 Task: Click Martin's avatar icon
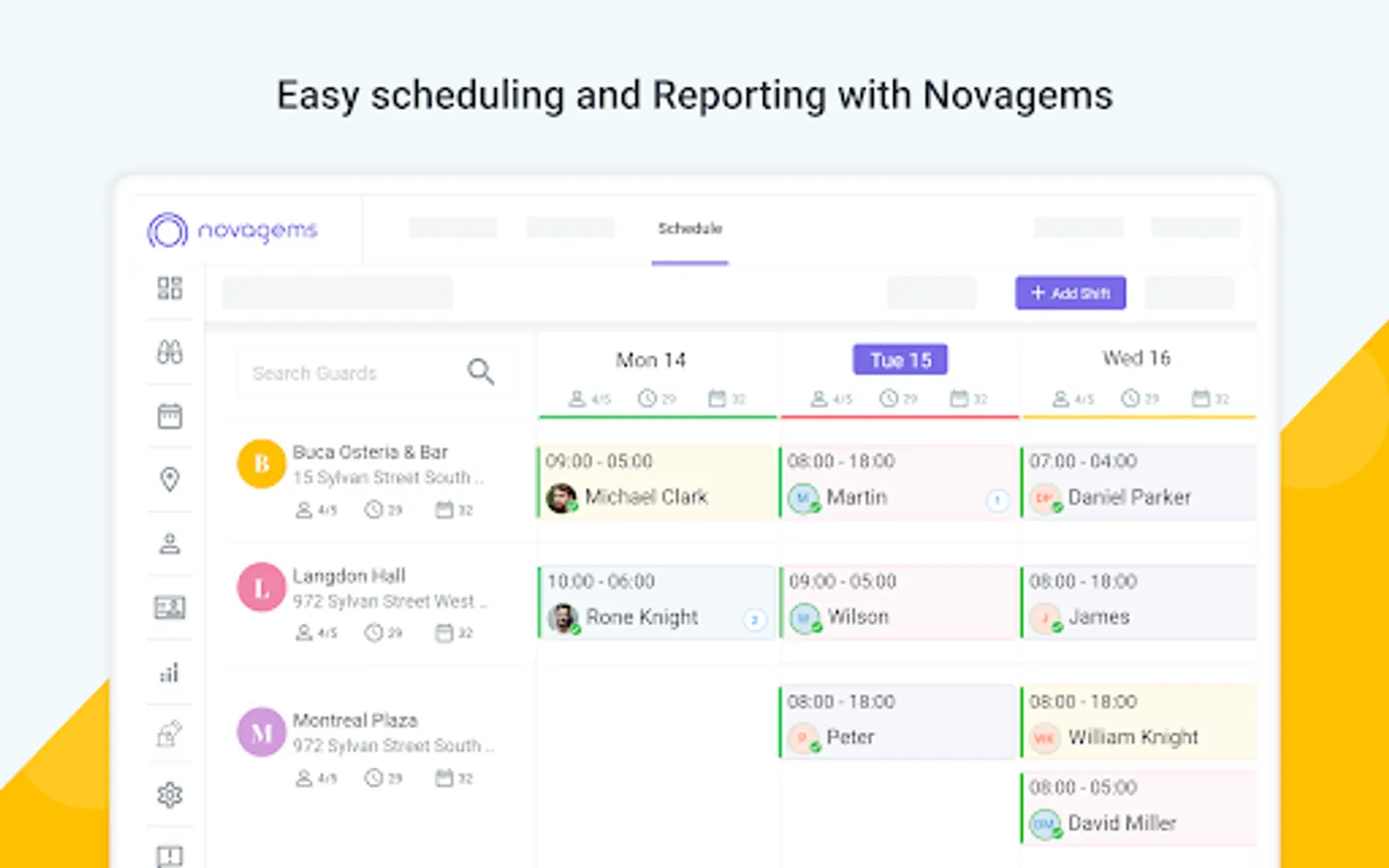[x=803, y=499]
